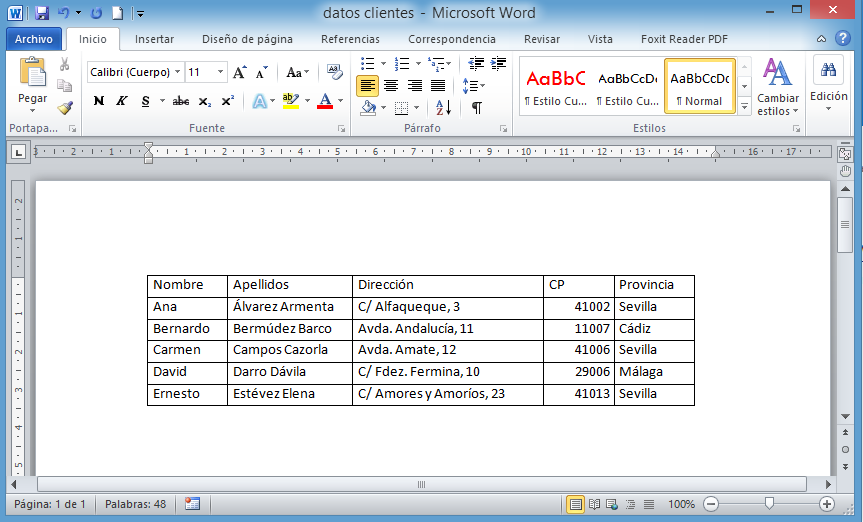Switch to the Insertar tab

pos(154,39)
